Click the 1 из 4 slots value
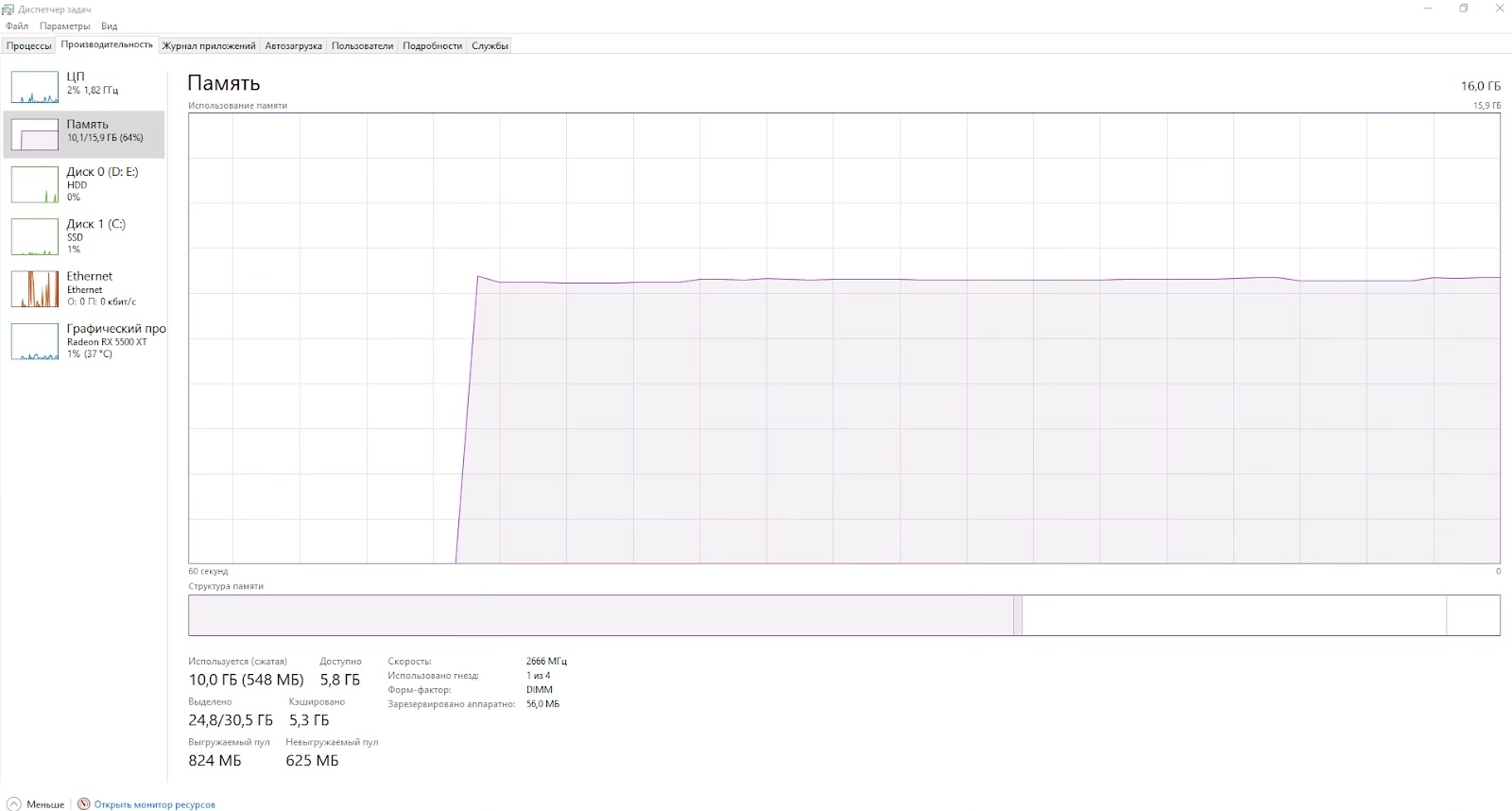 538,676
